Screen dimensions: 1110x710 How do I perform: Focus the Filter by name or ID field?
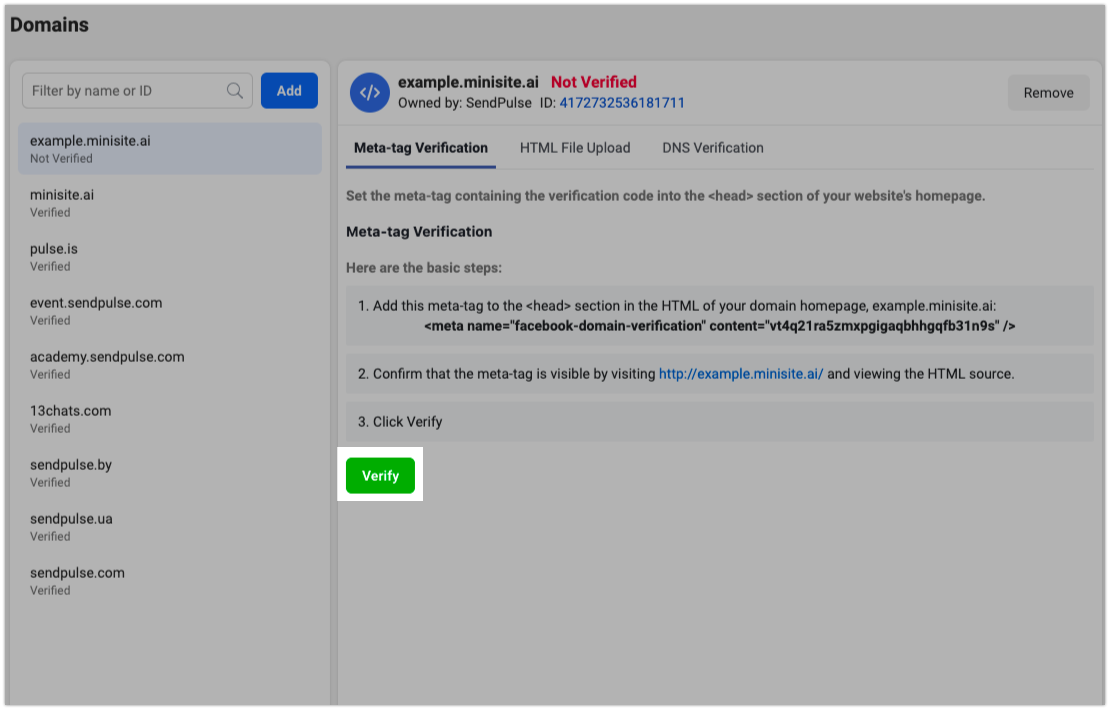[137, 91]
